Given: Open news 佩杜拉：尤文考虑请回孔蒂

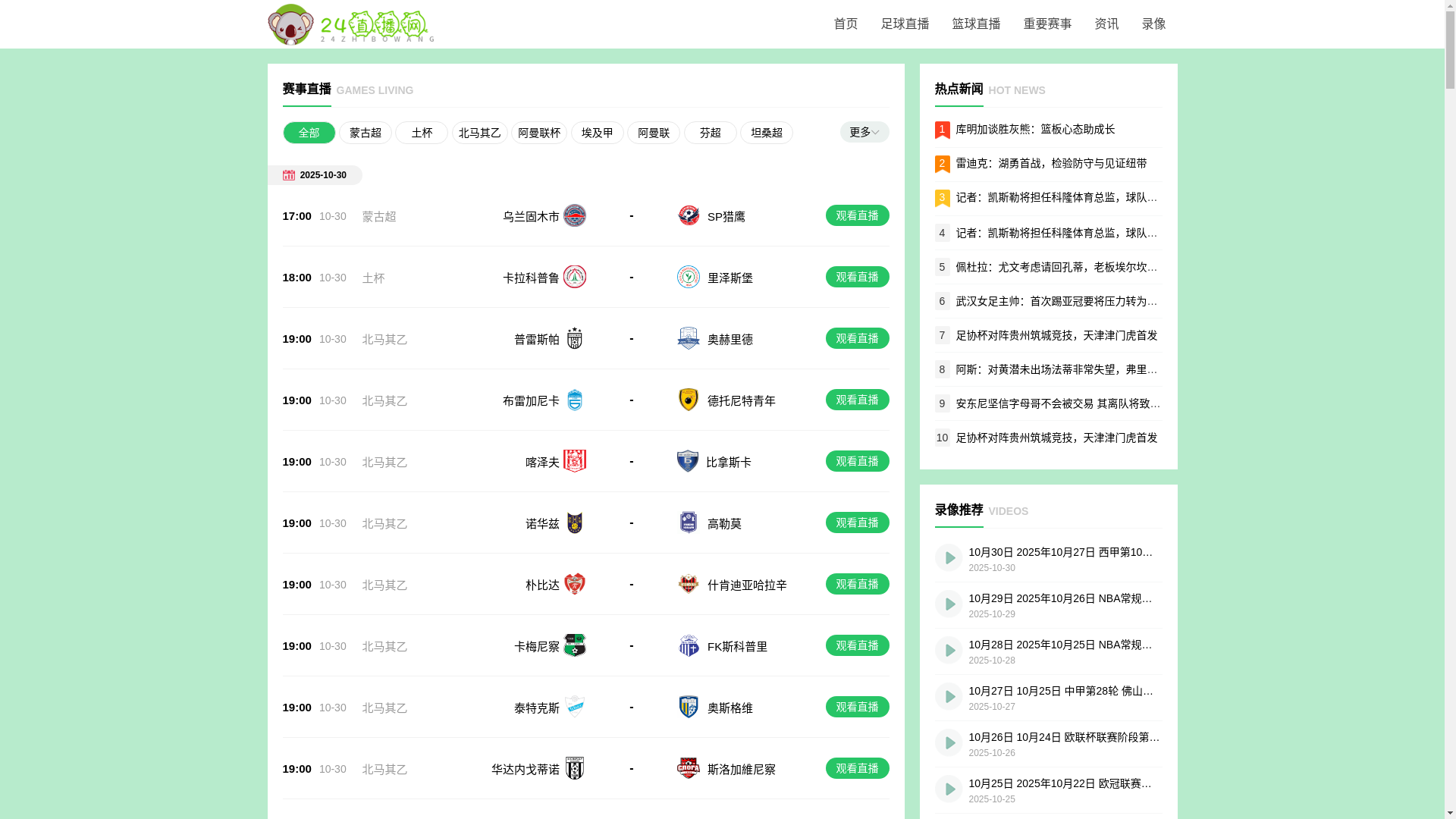Looking at the screenshot, I should click(1057, 267).
